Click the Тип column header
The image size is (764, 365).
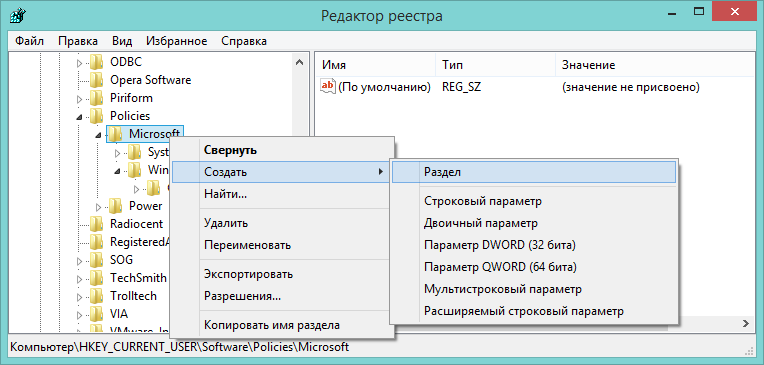[x=496, y=65]
